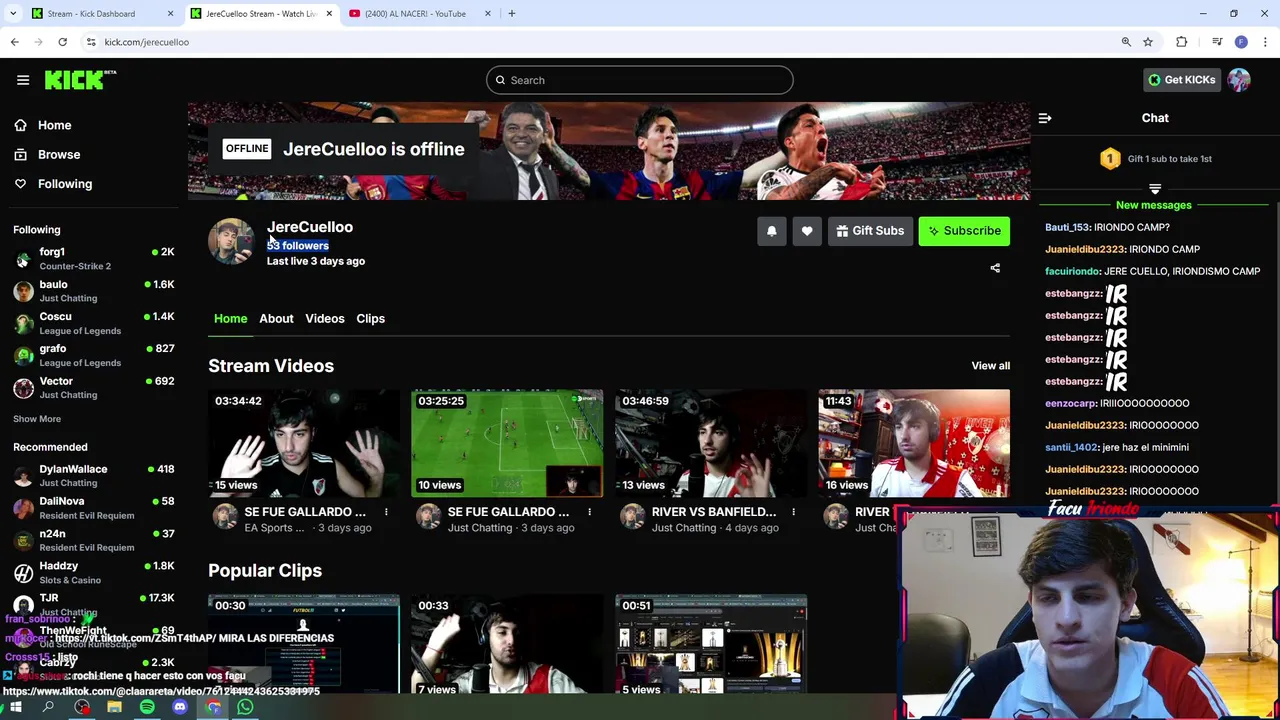Open Windows Start menu

[15, 708]
